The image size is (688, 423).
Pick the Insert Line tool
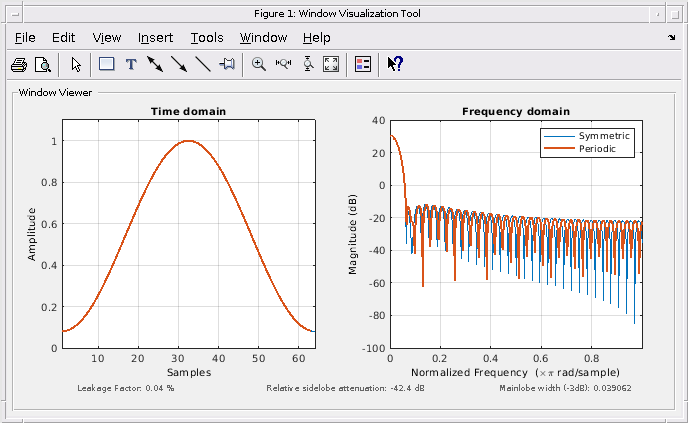[203, 65]
